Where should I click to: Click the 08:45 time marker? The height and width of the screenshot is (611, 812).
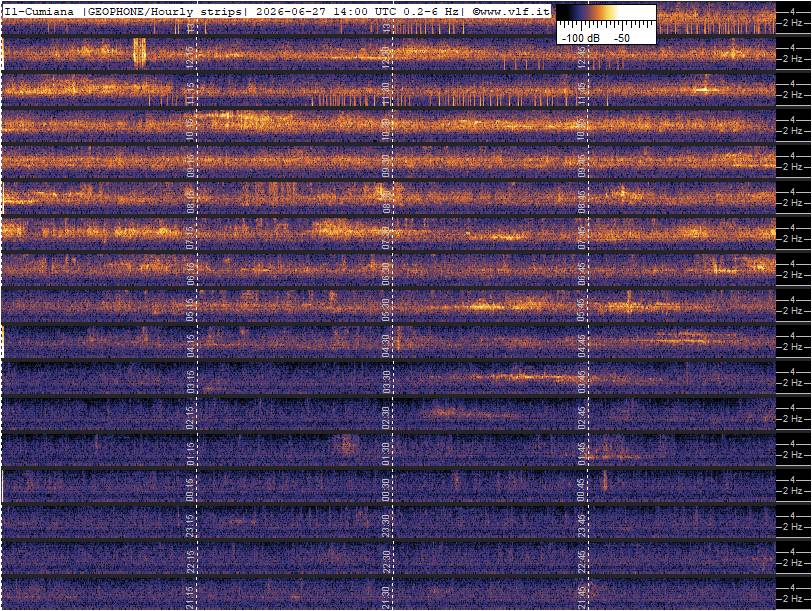pyautogui.click(x=581, y=201)
